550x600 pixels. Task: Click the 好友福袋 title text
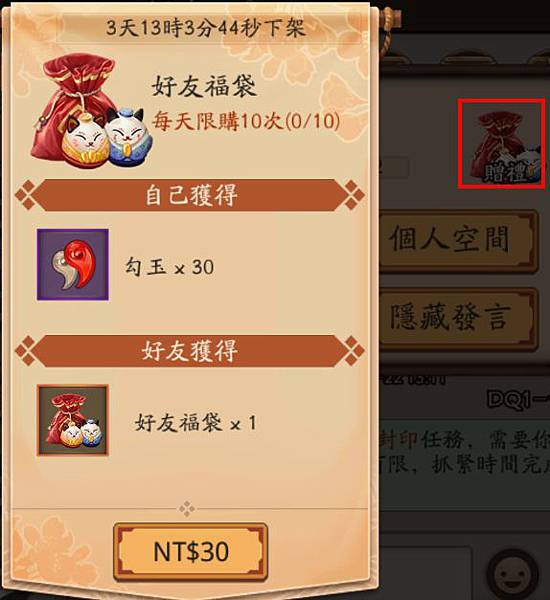click(x=204, y=86)
